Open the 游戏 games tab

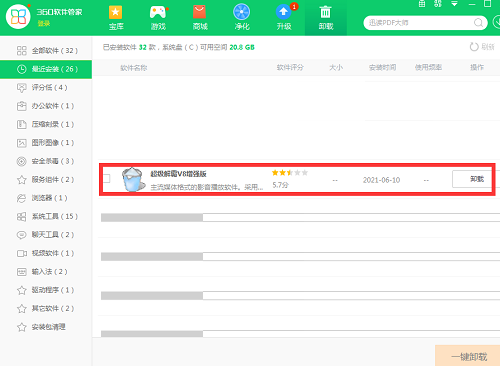tap(158, 17)
